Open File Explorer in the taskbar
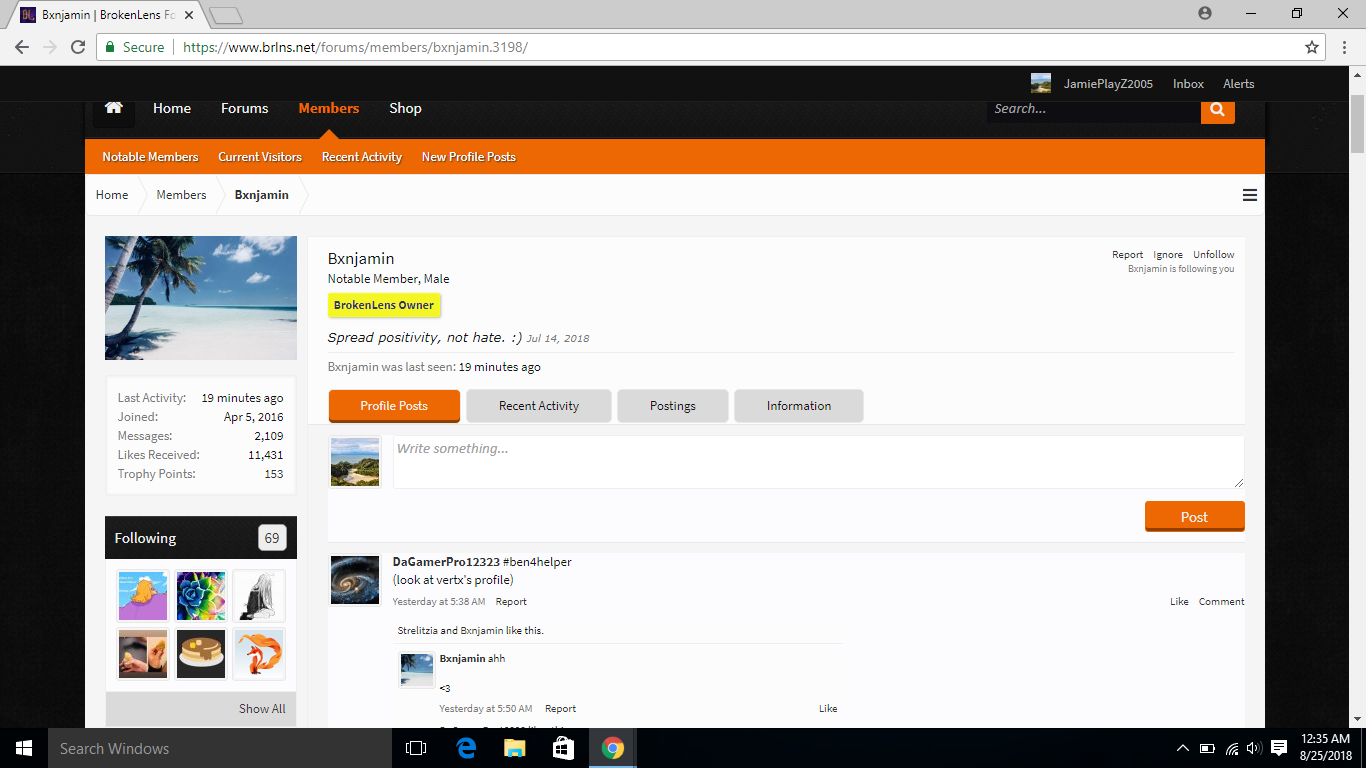This screenshot has width=1366, height=768. click(515, 748)
